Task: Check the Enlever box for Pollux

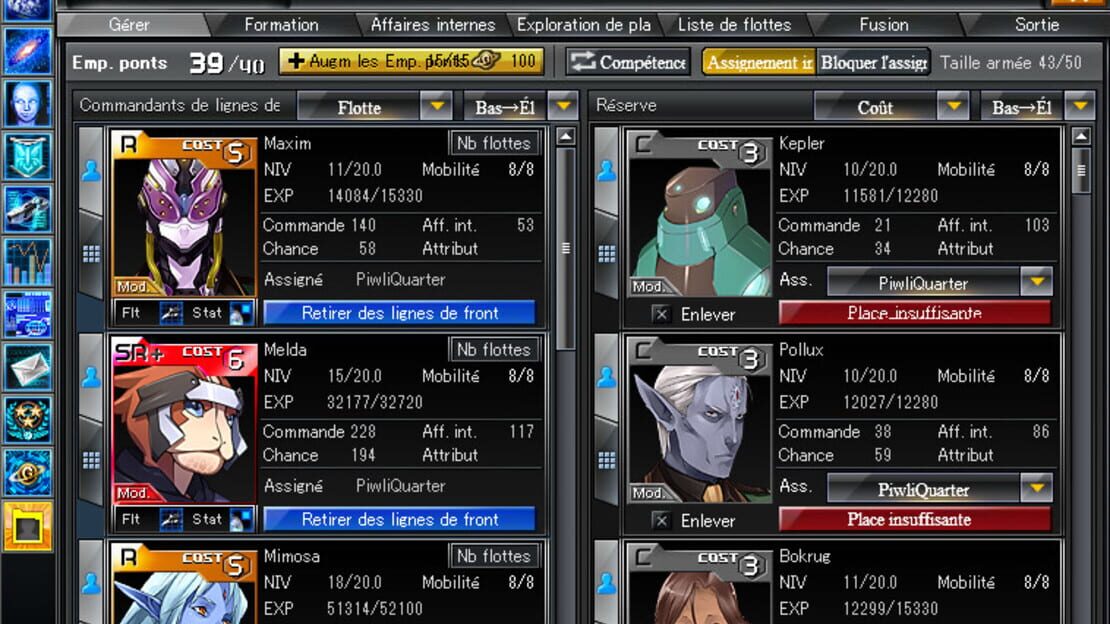Action: click(661, 521)
